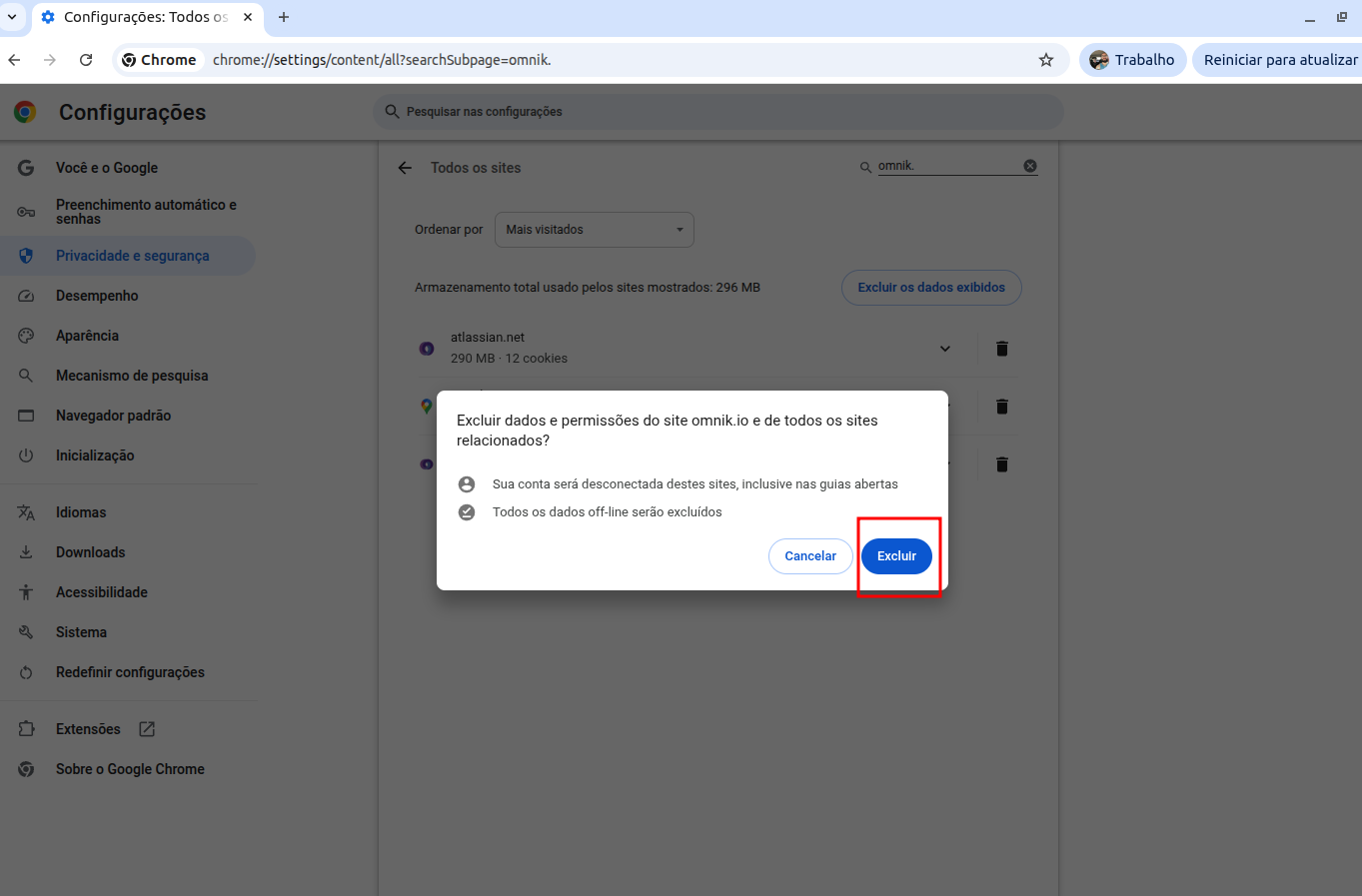The image size is (1362, 896).
Task: Select Privacidade e segurança in sidebar
Action: [132, 256]
